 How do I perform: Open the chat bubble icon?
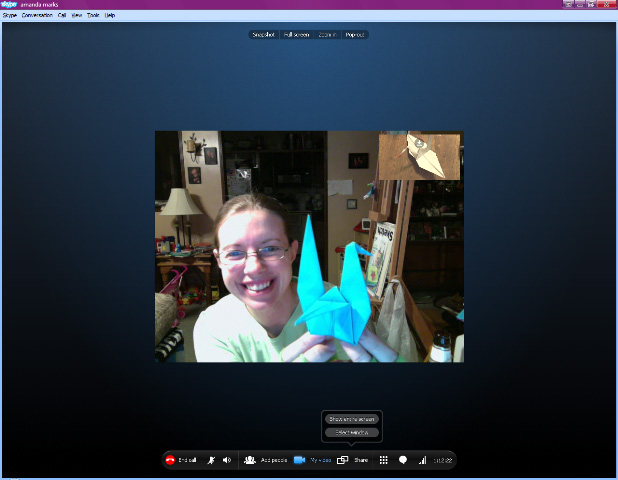click(x=403, y=460)
